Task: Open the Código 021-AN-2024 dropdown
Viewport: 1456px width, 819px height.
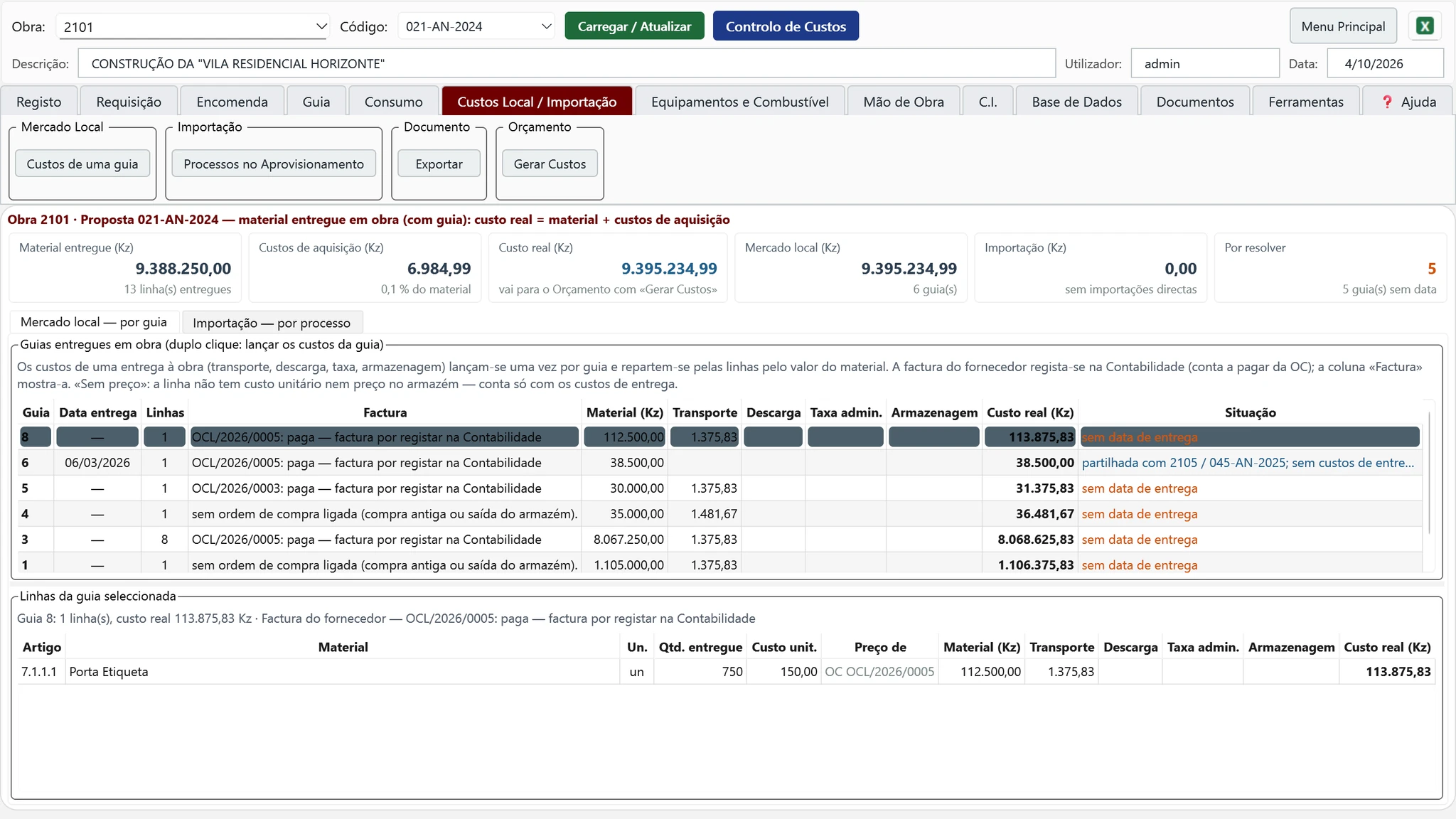Action: (x=476, y=26)
